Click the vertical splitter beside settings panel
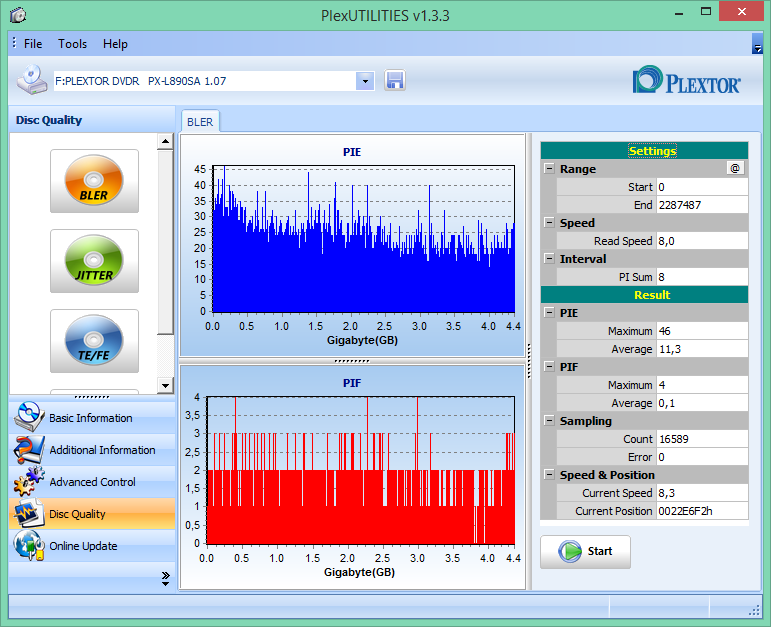The height and width of the screenshot is (627, 771). pos(529,360)
